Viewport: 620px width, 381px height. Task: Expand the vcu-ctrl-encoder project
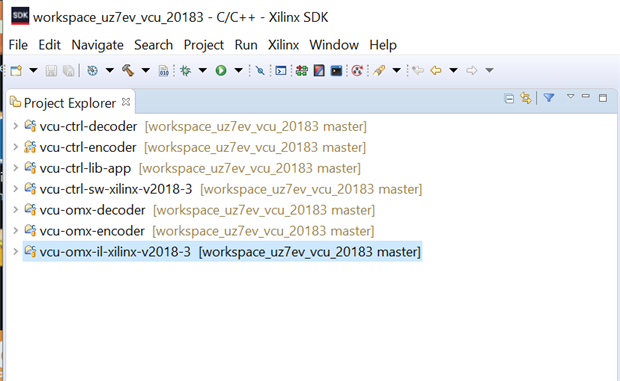pos(15,147)
